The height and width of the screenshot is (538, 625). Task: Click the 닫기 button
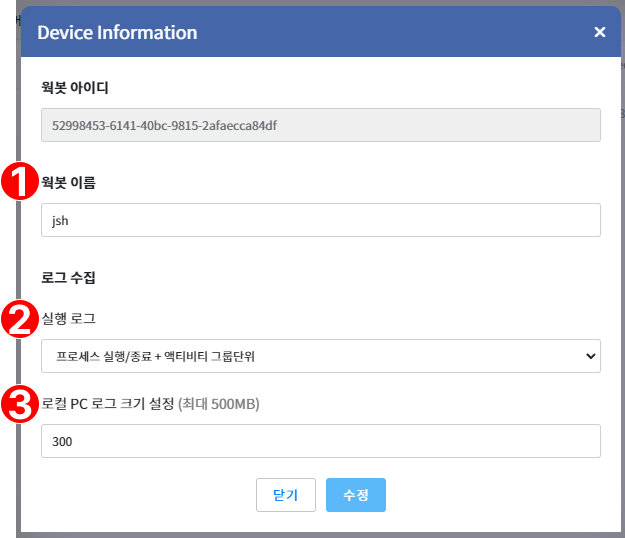[286, 495]
